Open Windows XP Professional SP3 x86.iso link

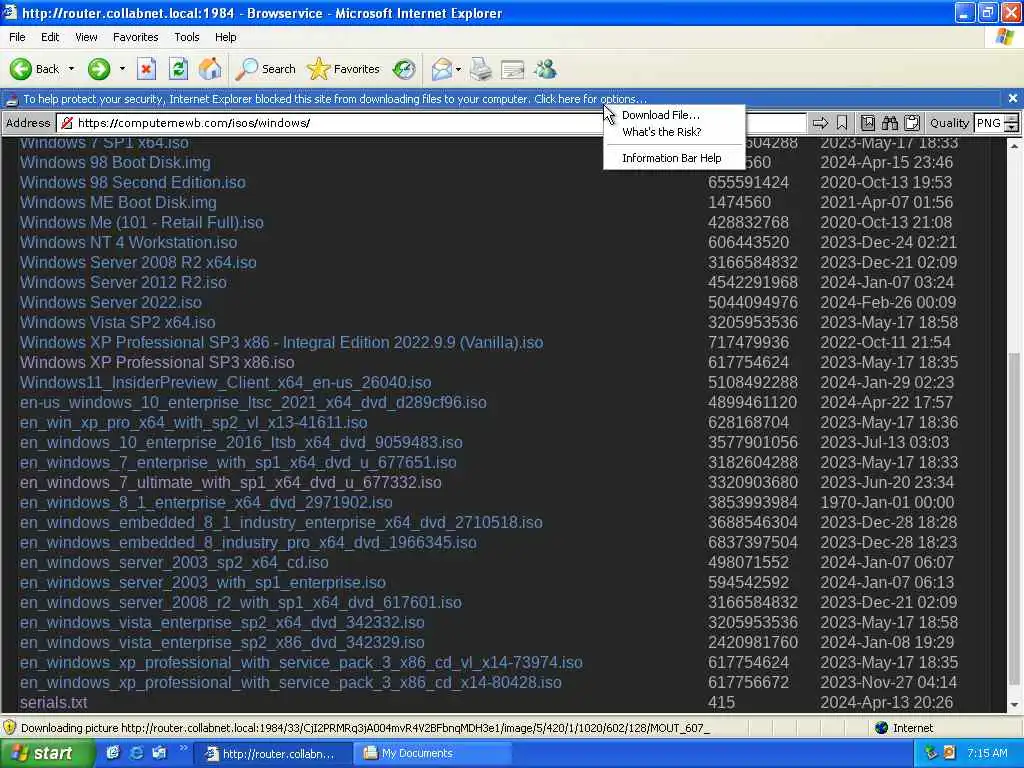(x=157, y=362)
